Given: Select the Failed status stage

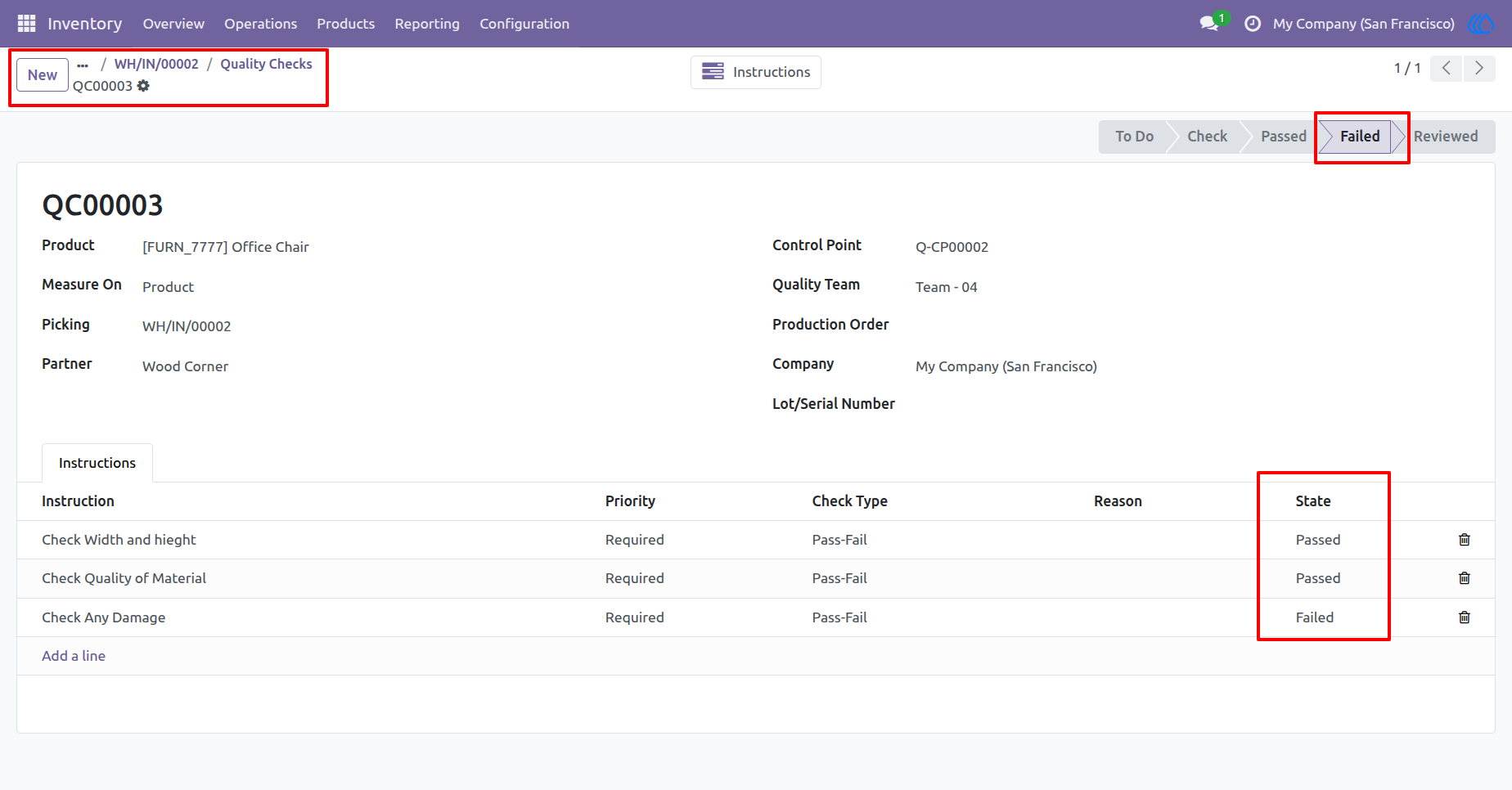Looking at the screenshot, I should point(1359,137).
